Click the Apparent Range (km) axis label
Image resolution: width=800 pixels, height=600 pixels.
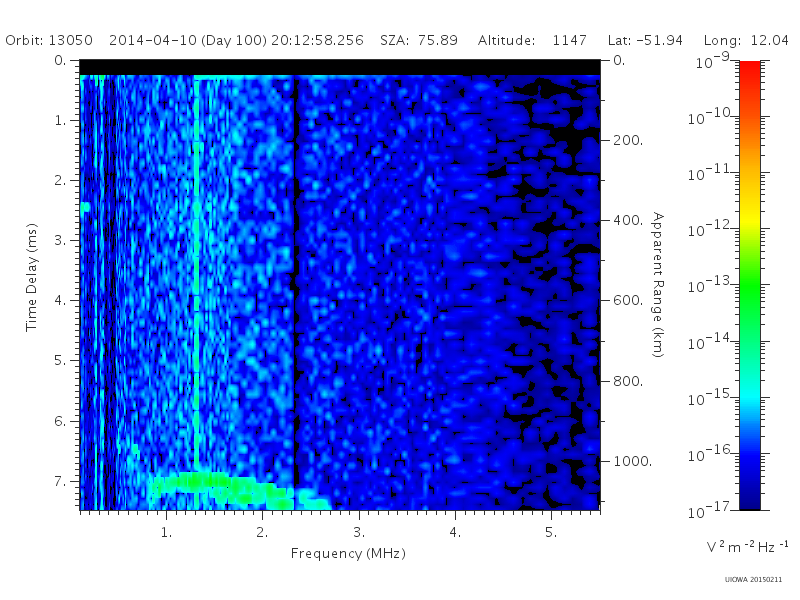[x=658, y=285]
